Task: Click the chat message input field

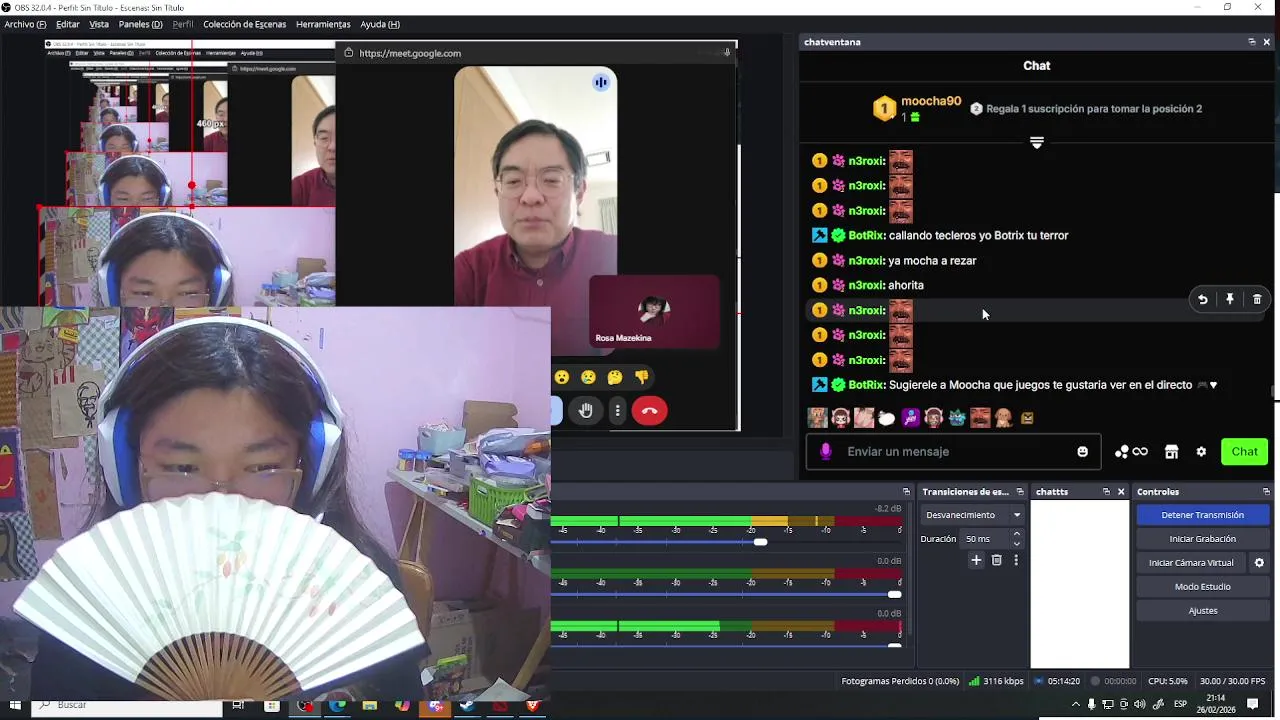Action: coord(953,452)
